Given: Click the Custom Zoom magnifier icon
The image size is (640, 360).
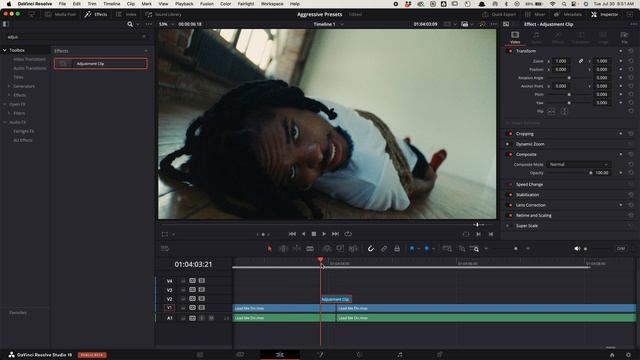Looking at the screenshot, I should (474, 249).
